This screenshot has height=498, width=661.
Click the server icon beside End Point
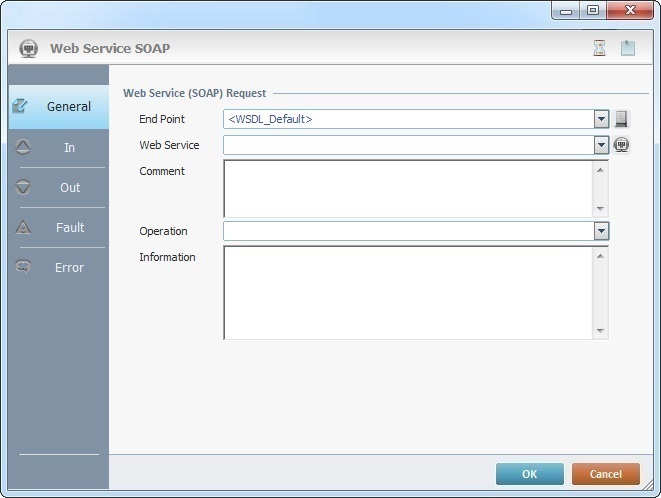tap(621, 119)
